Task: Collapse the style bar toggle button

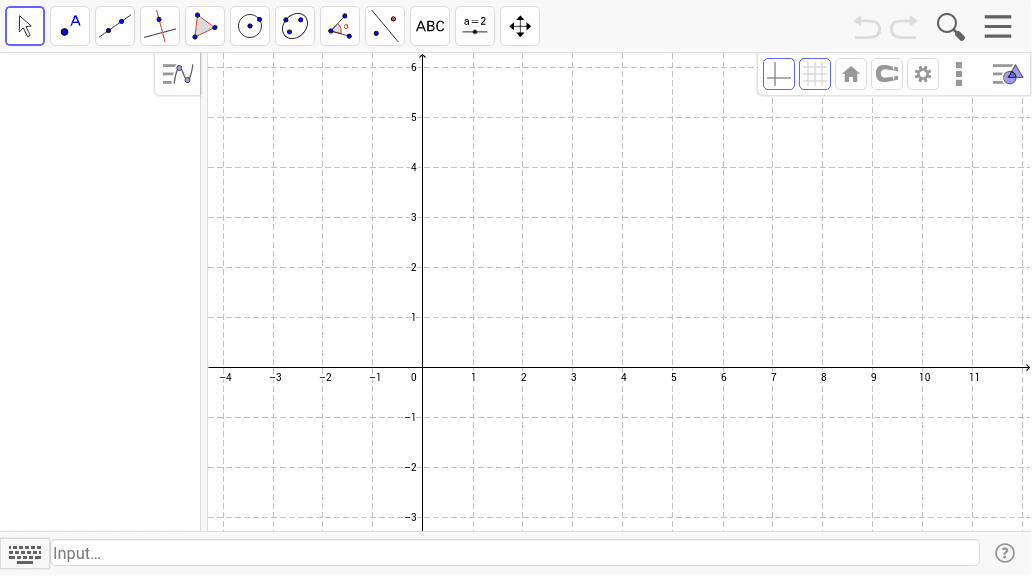Action: (x=1007, y=74)
